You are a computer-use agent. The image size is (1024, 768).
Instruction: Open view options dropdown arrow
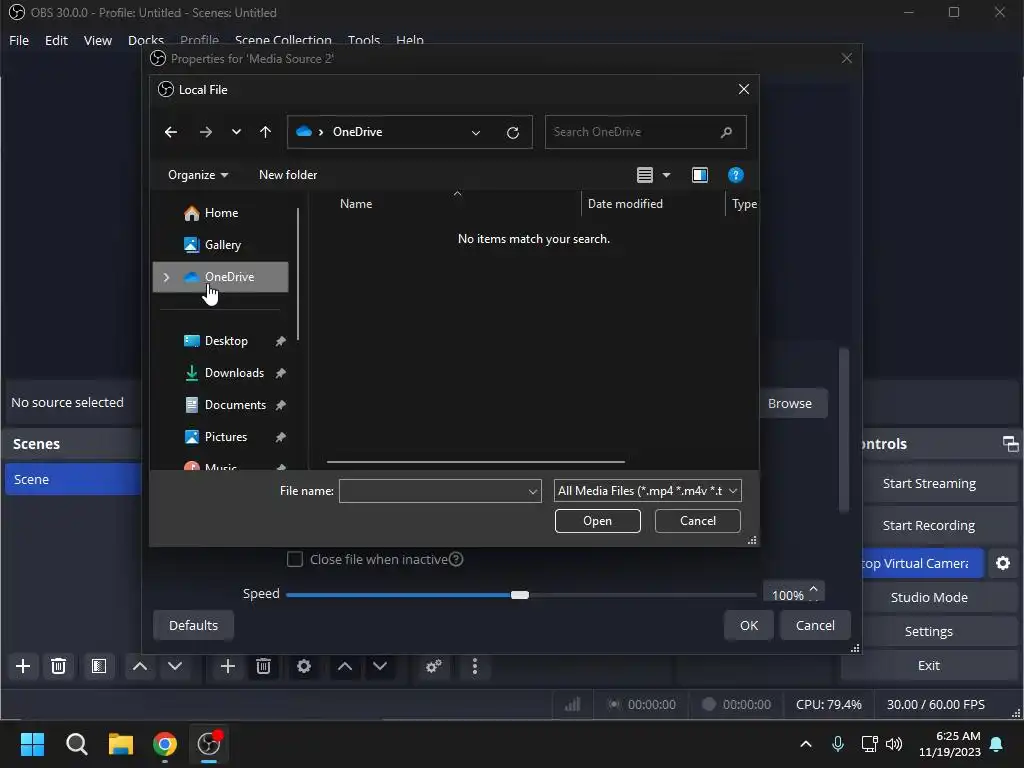(x=666, y=175)
